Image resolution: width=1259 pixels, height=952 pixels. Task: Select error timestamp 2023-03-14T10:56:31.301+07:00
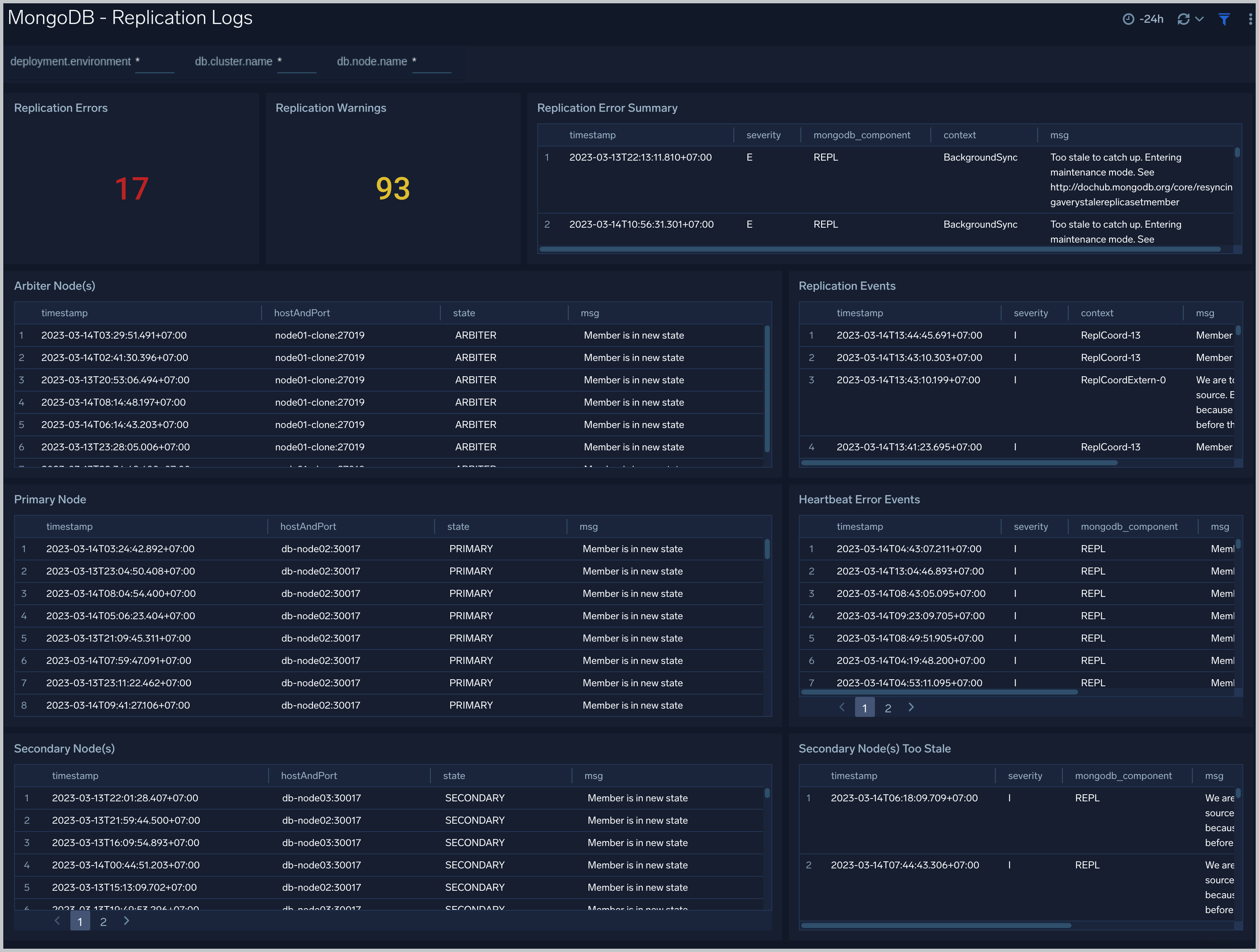coord(642,224)
